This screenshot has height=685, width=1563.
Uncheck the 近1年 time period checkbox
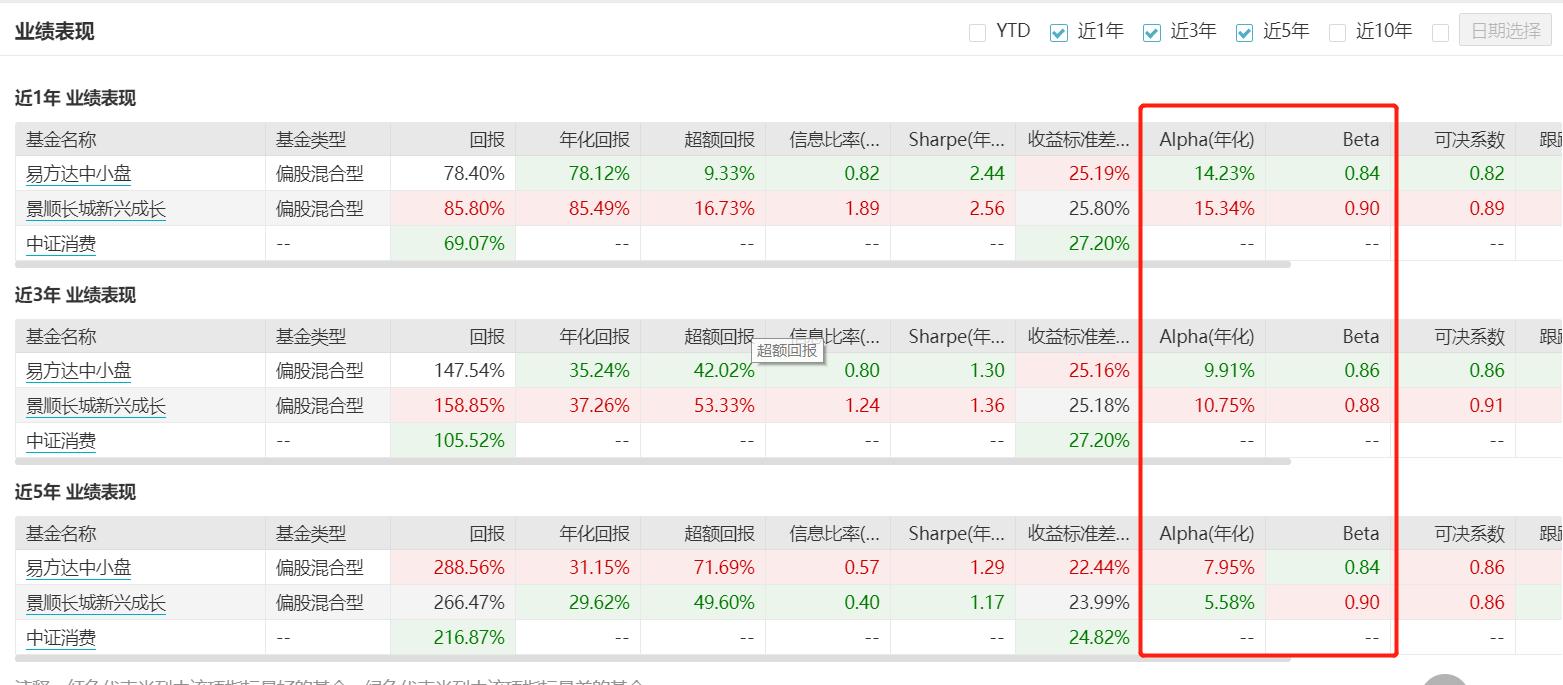(1057, 31)
